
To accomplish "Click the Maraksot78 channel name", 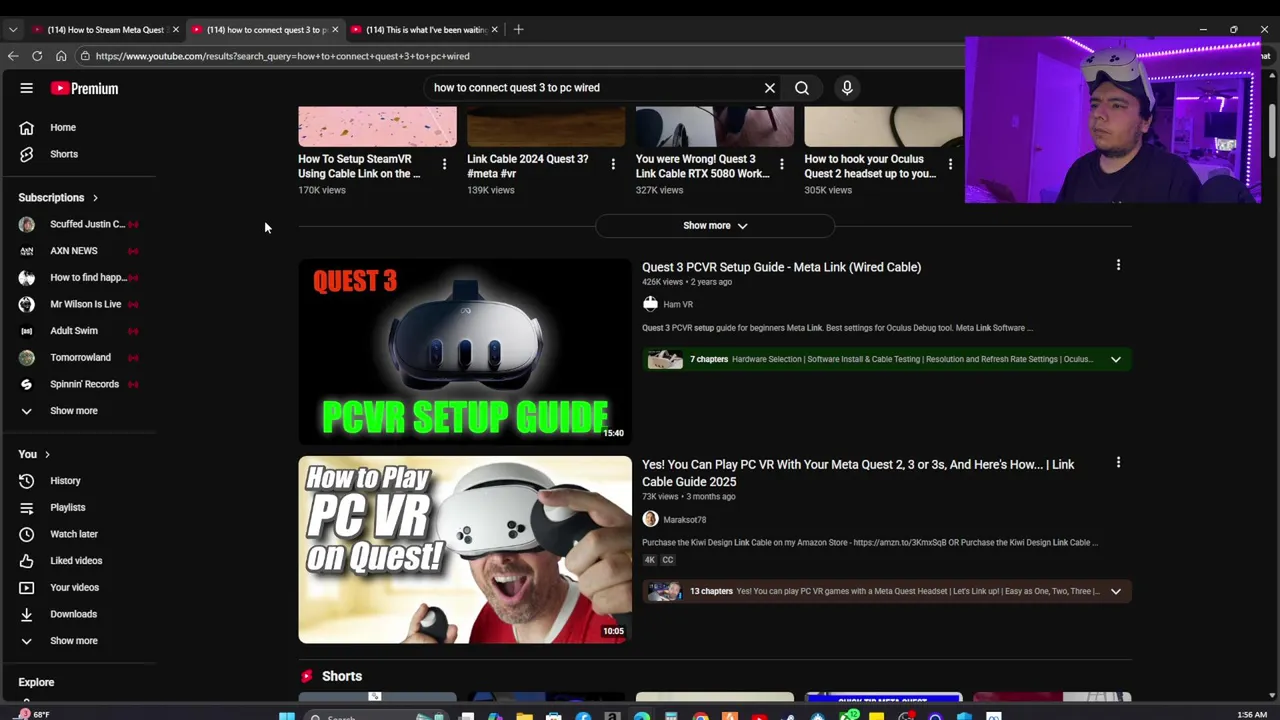I will (x=684, y=519).
